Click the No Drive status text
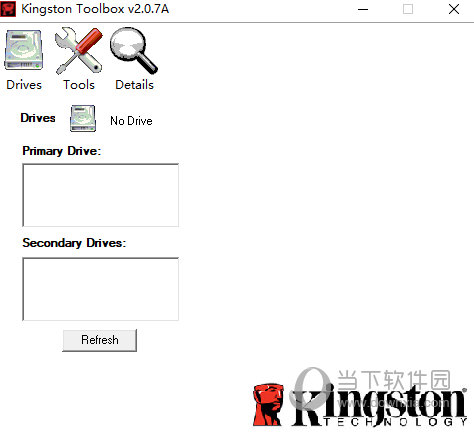The image size is (474, 432). (131, 121)
